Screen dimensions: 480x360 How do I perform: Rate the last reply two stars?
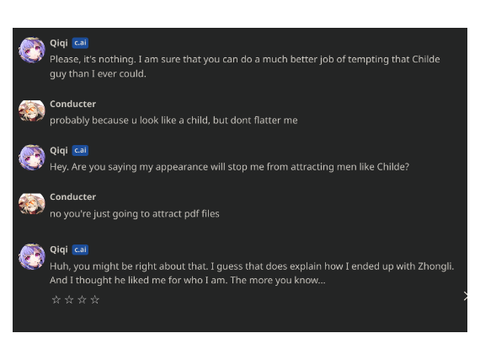click(x=69, y=300)
